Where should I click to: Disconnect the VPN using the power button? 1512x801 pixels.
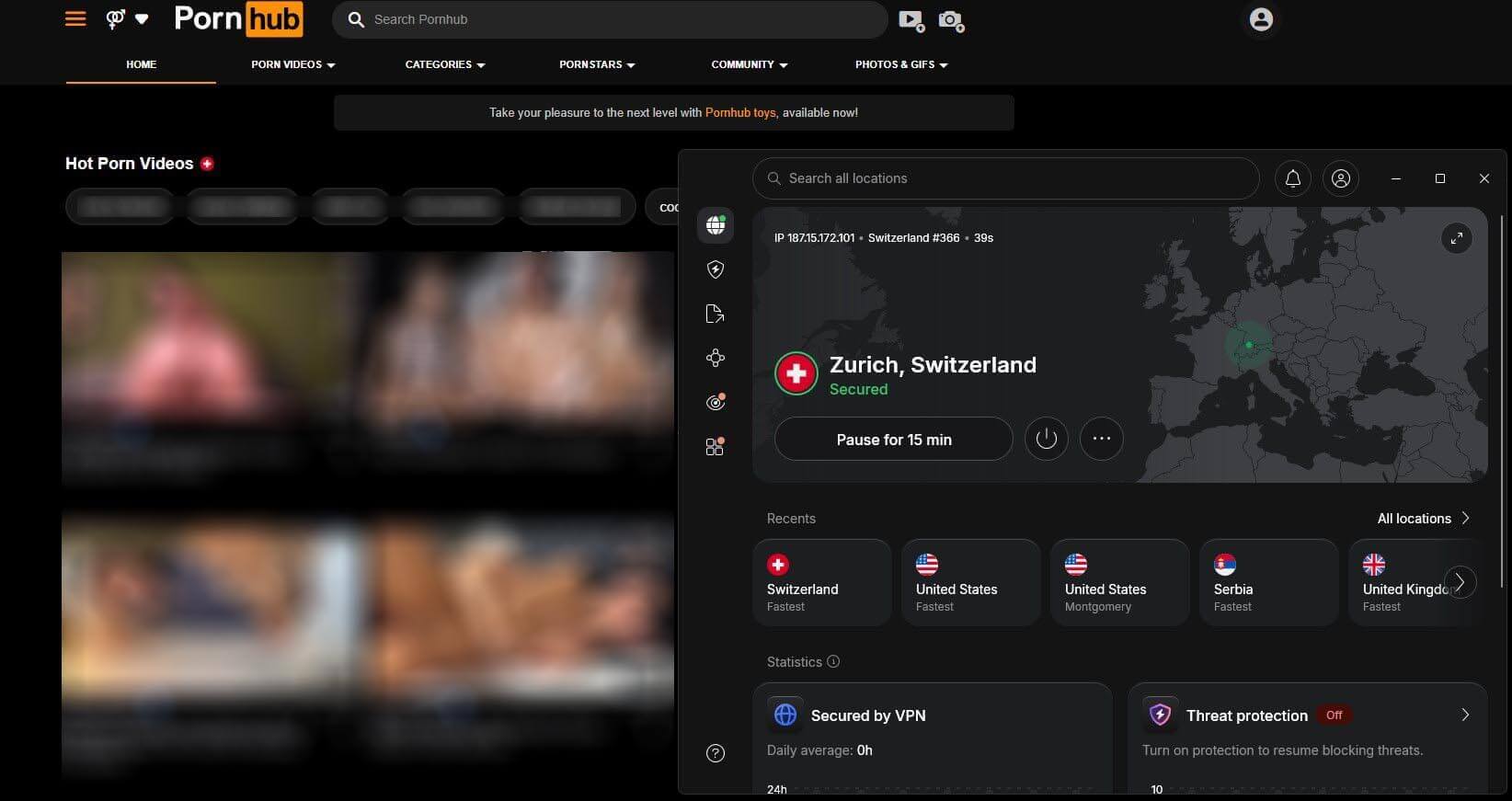1046,439
